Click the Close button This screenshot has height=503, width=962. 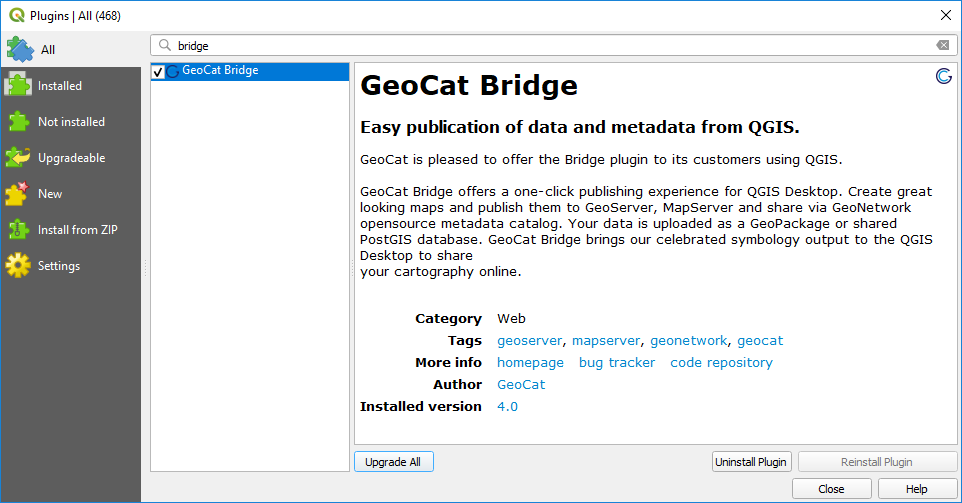(831, 489)
